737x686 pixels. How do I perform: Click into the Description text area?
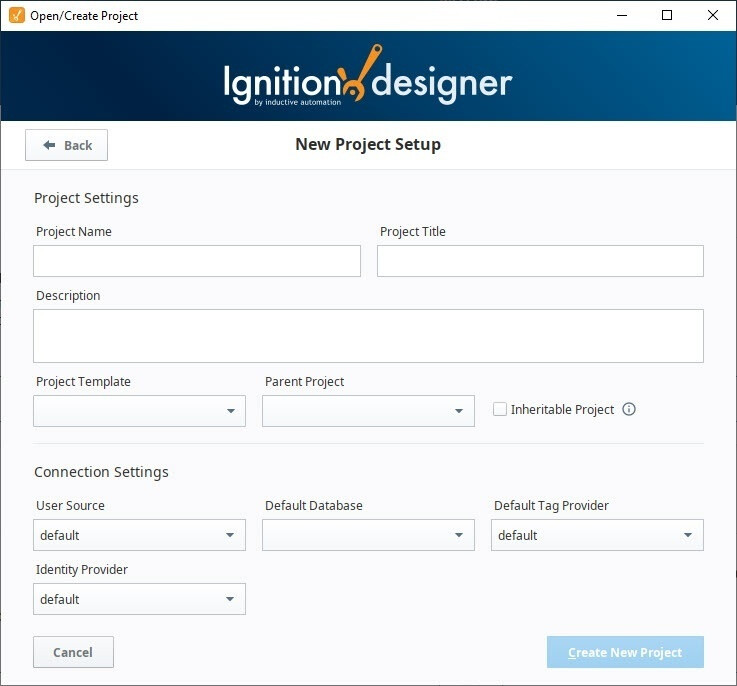point(368,336)
